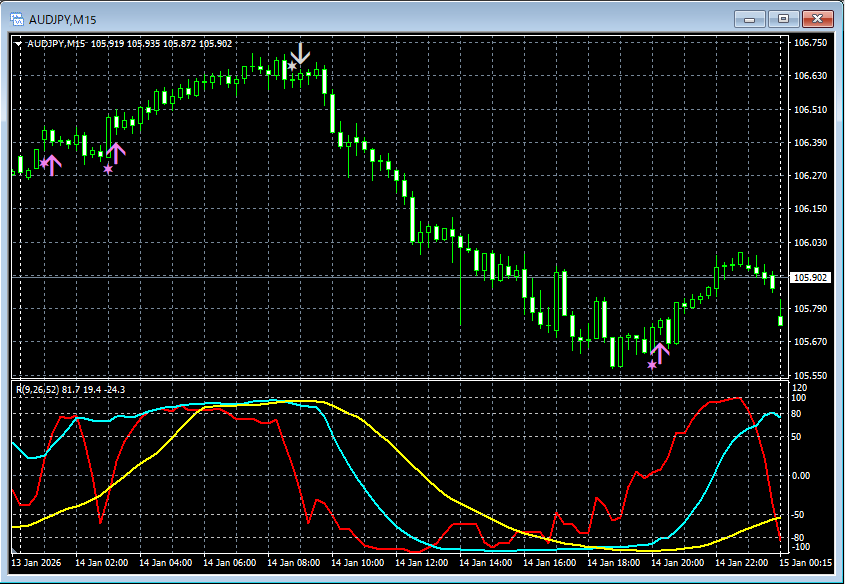Image resolution: width=846 pixels, height=584 pixels.
Task: Click pink up arrow near 14 Jan 20:00
Action: 660,352
